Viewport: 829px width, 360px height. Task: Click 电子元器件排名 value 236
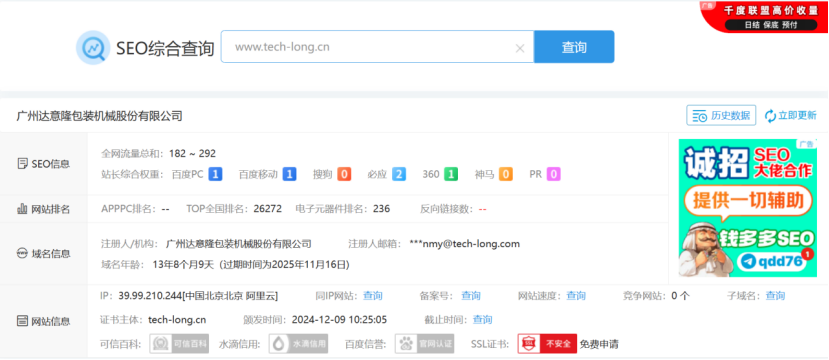(381, 209)
